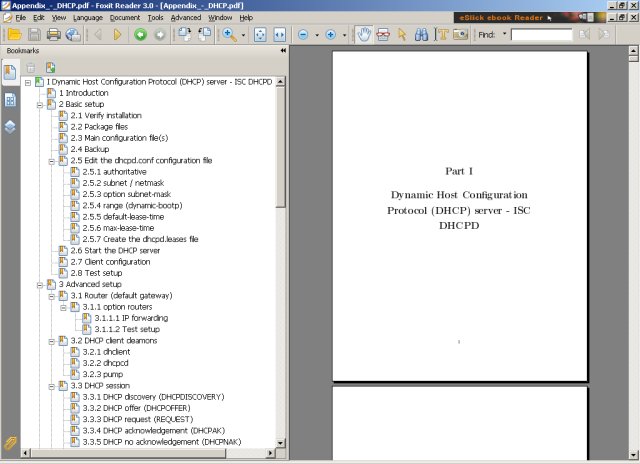Open the Window menu
The image size is (640, 464).
pos(220,18)
